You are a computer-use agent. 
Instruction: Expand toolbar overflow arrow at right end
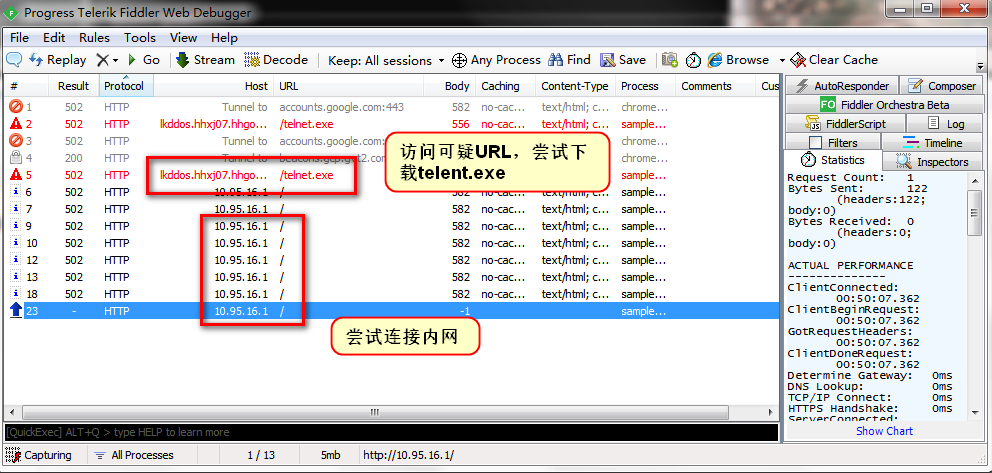click(x=981, y=65)
